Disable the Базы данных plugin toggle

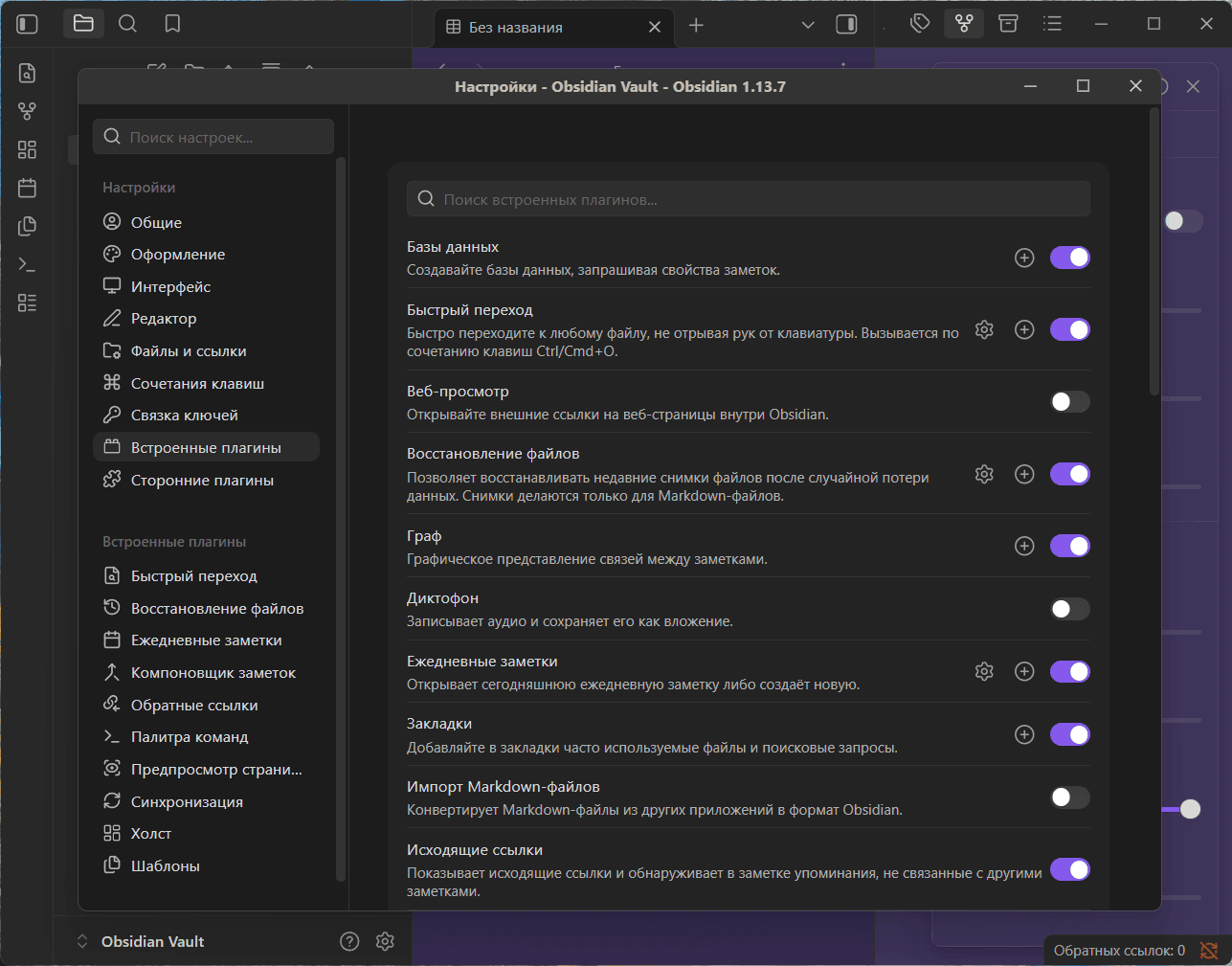1070,258
